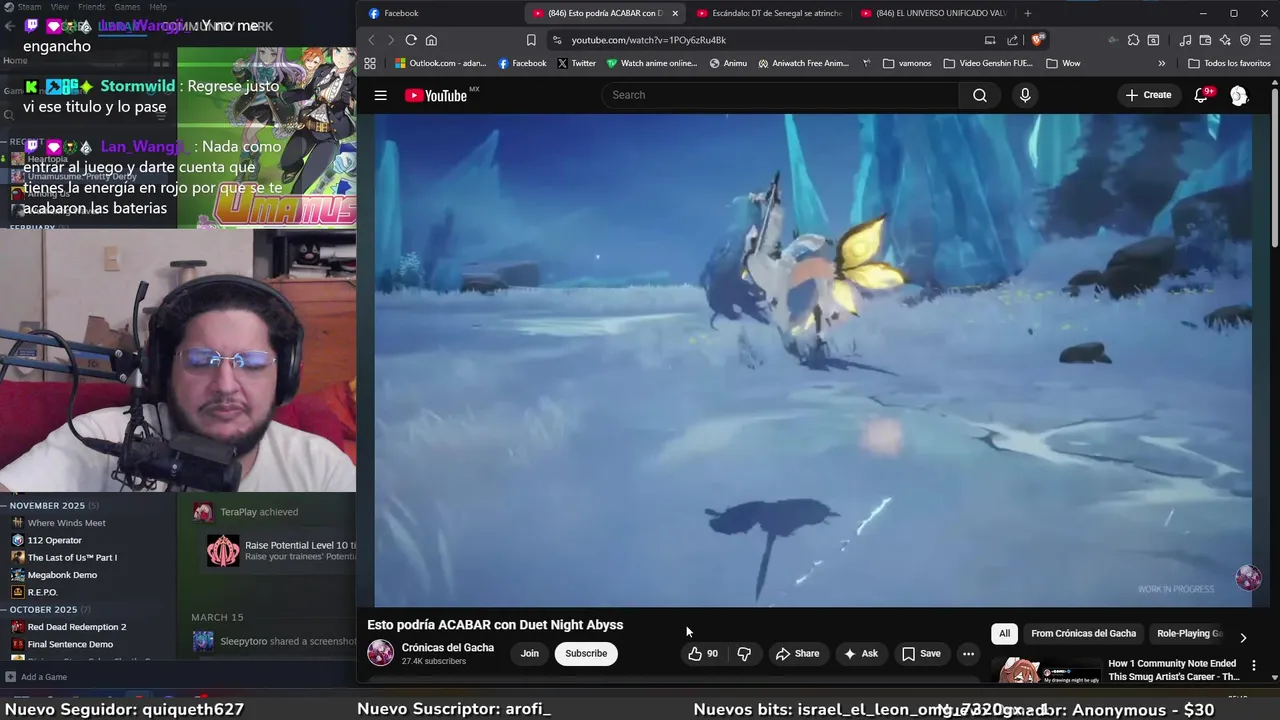Click the YouTube search magnifier button
Image resolution: width=1280 pixels, height=720 pixels.
(979, 95)
